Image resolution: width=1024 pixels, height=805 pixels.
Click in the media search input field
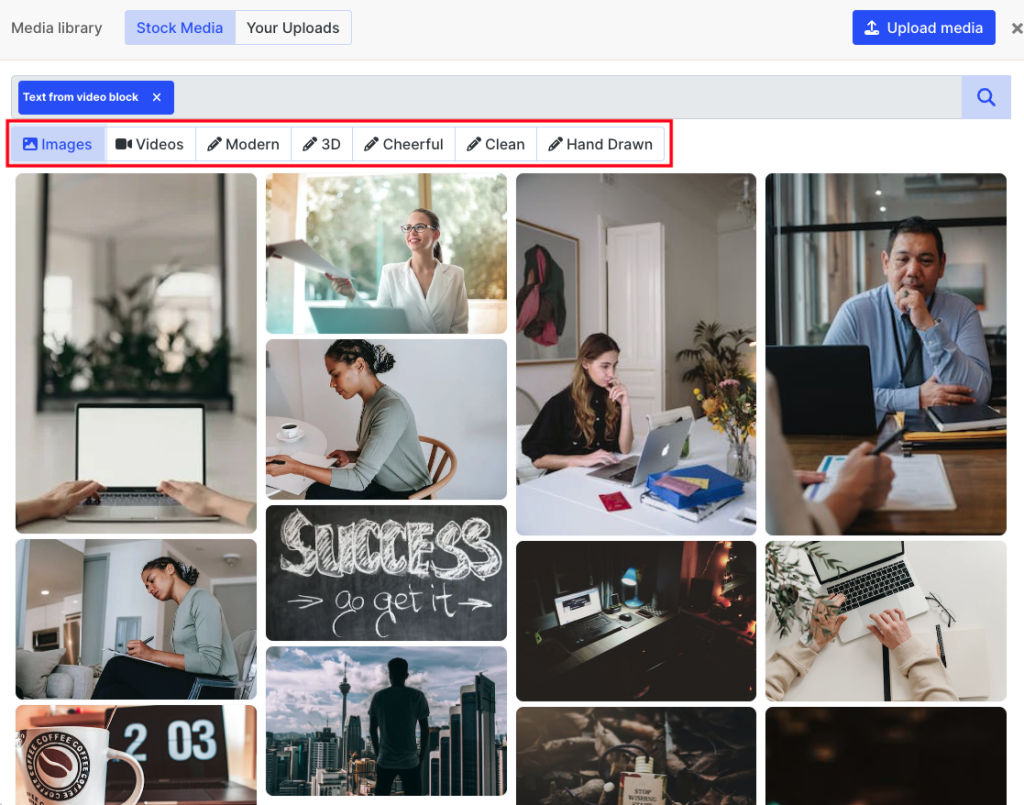coord(560,97)
